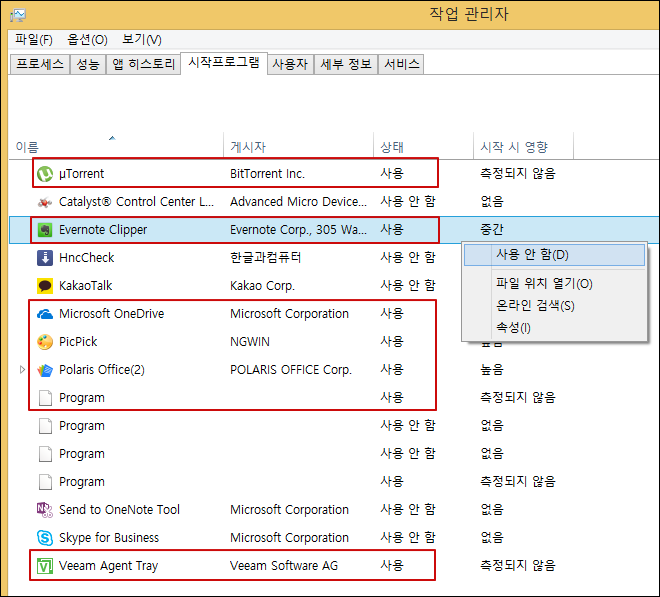Click Skype for Business's 사용 안 함 status
660x597 pixels.
407,538
